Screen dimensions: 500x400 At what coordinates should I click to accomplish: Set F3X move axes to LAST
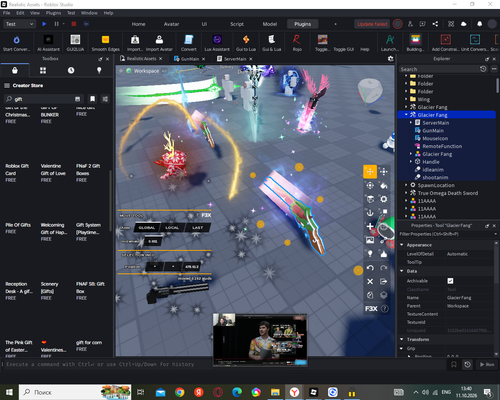tap(197, 228)
